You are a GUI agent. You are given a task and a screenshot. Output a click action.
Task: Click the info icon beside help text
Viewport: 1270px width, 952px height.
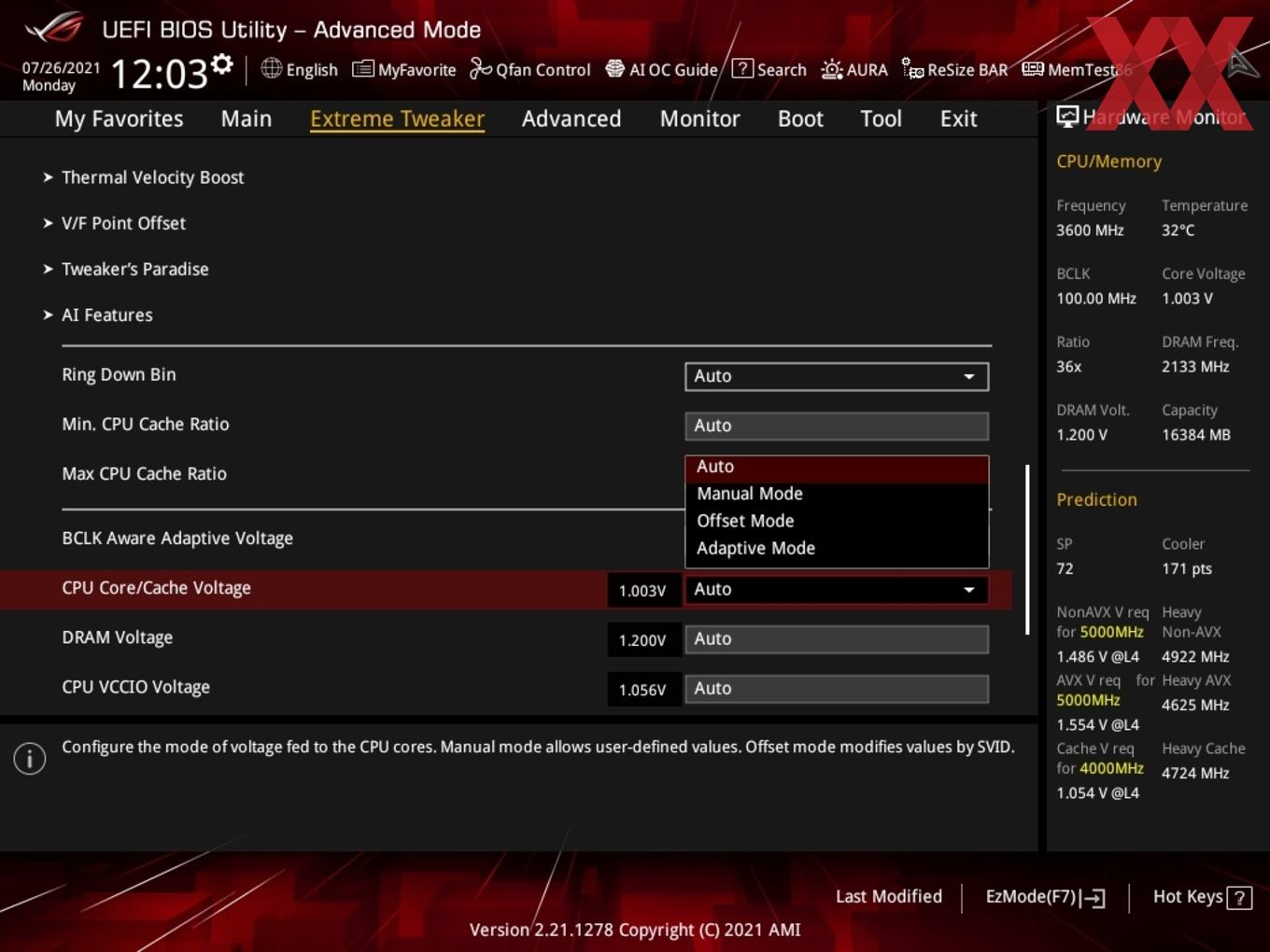[x=30, y=759]
